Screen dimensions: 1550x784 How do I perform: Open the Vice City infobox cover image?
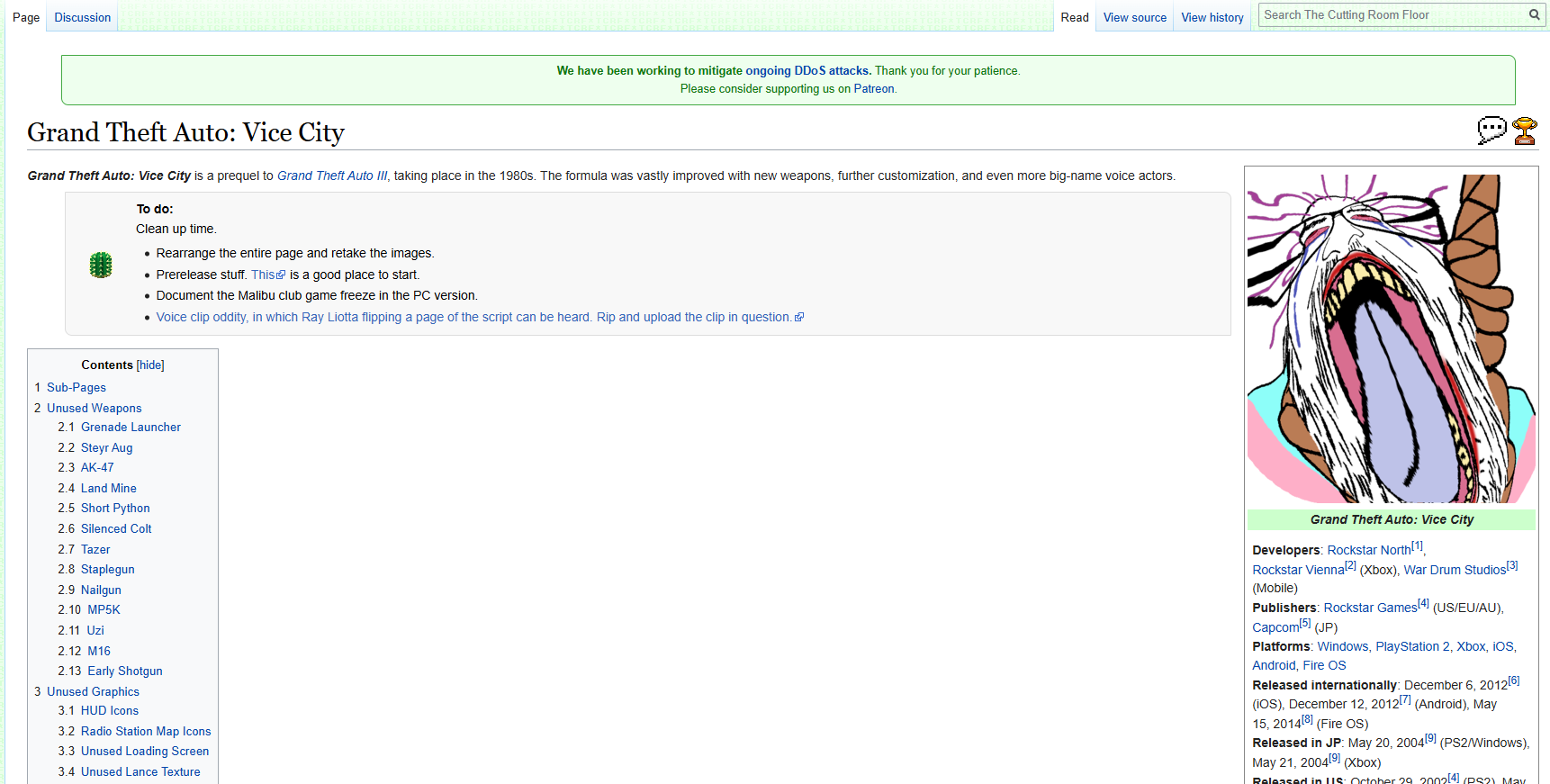1391,338
